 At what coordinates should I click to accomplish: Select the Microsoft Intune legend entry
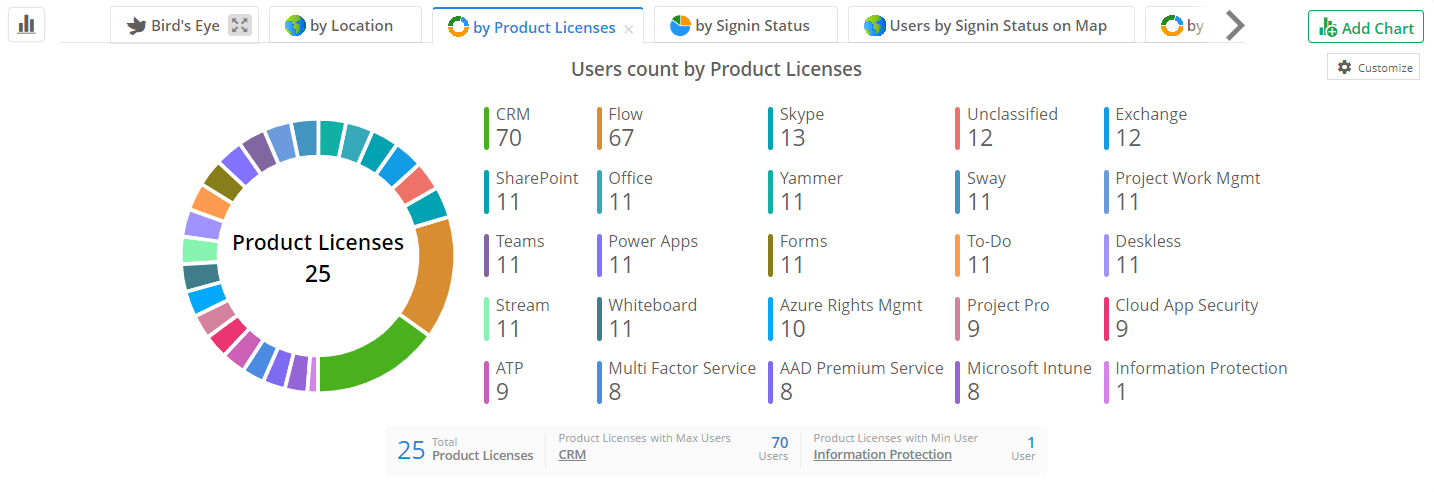(1025, 381)
